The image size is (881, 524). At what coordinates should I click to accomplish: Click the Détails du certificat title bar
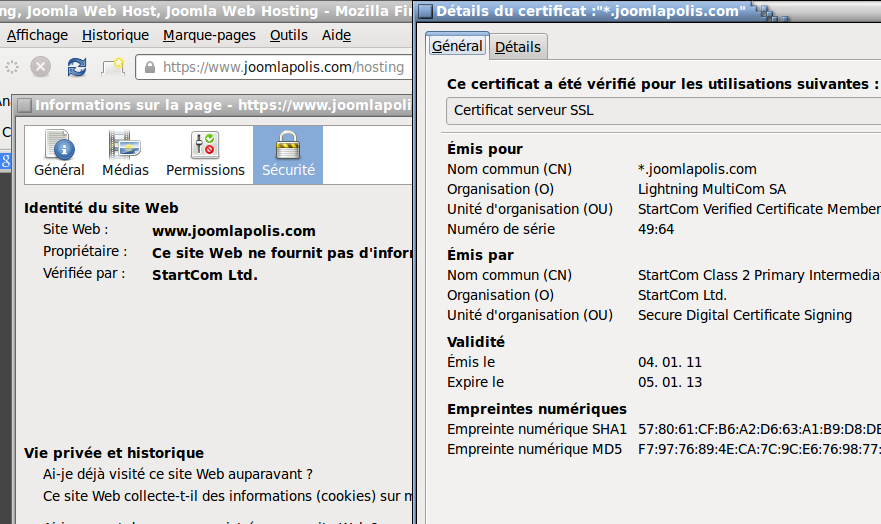pyautogui.click(x=648, y=11)
